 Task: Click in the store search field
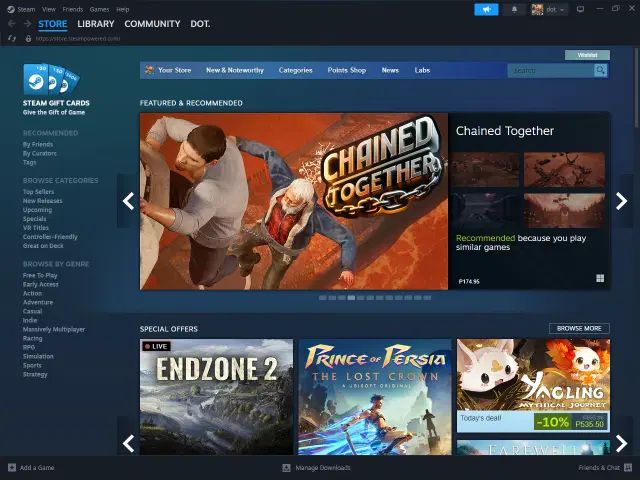(551, 70)
